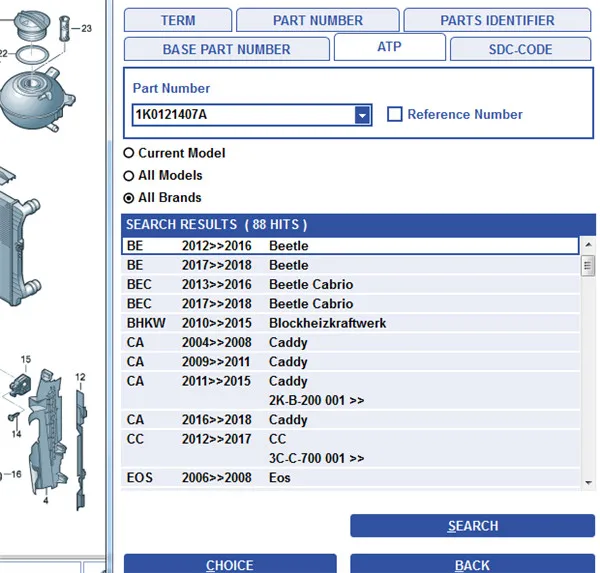Click part 14 screw in the diagram

pos(15,418)
